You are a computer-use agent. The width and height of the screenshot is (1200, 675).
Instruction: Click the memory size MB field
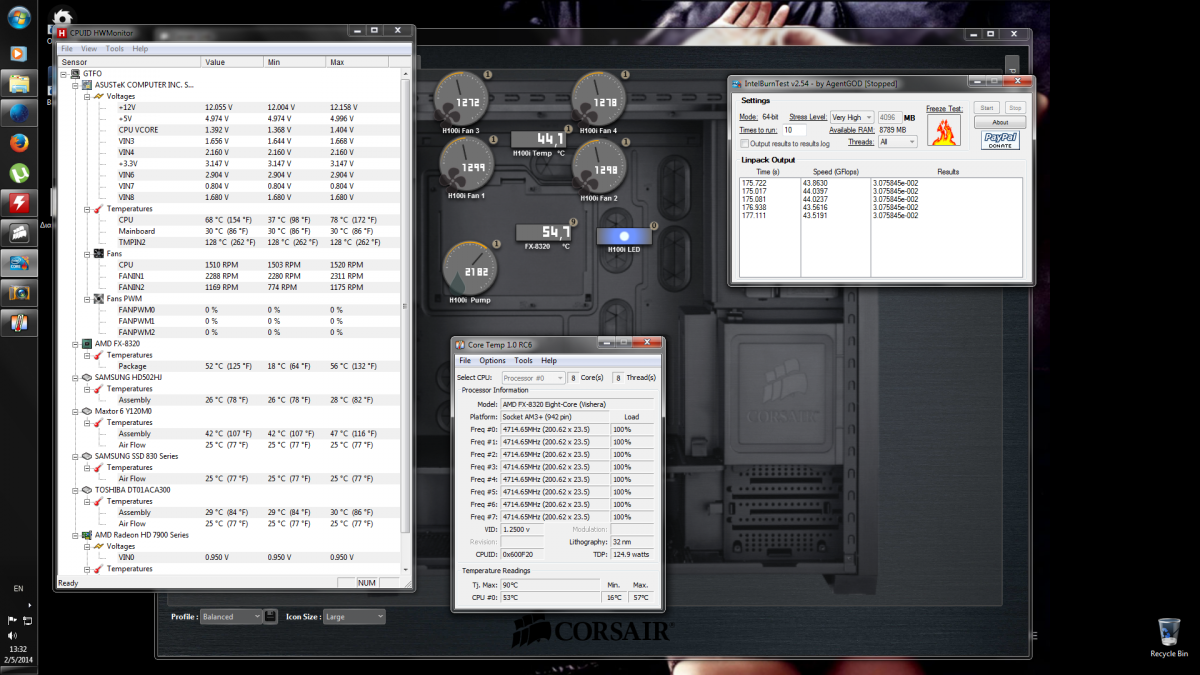tap(889, 117)
